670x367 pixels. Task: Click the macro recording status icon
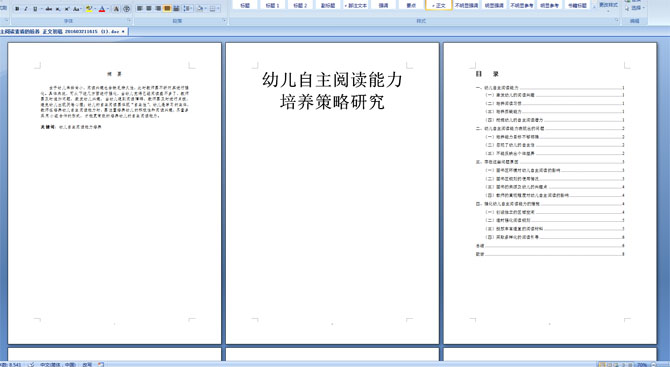(101, 364)
